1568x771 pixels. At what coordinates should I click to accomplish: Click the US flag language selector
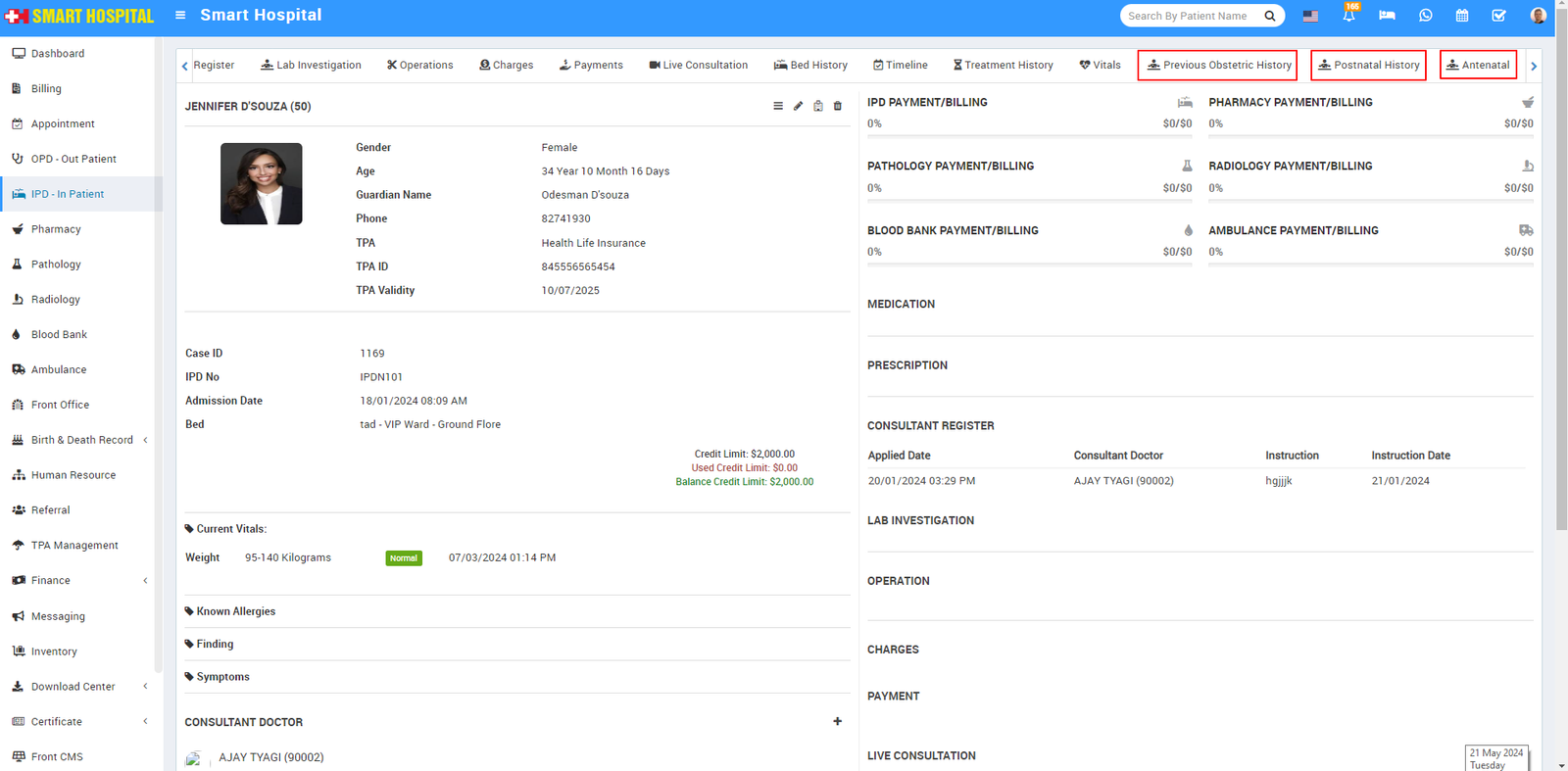pos(1310,16)
